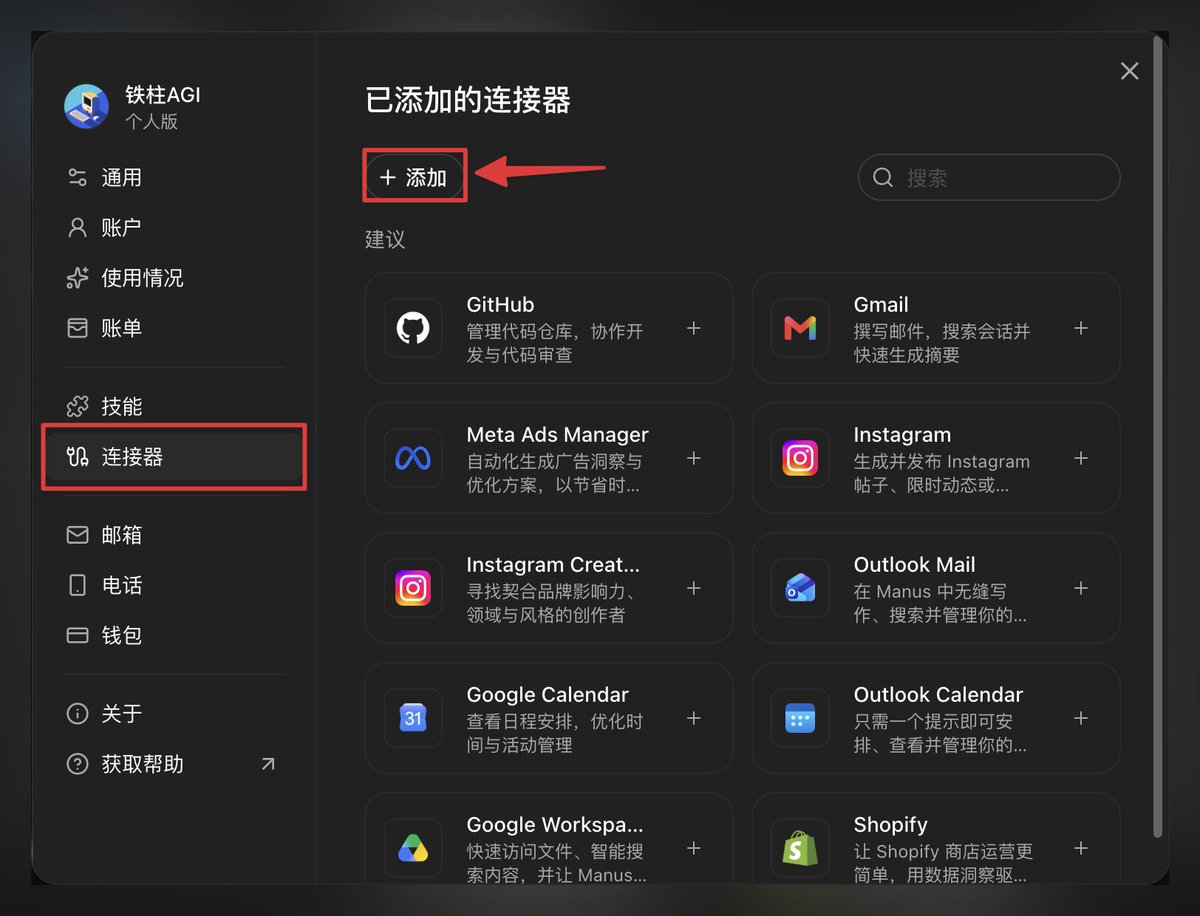The height and width of the screenshot is (916, 1200).
Task: Click the Shopify card title
Action: coord(891,825)
